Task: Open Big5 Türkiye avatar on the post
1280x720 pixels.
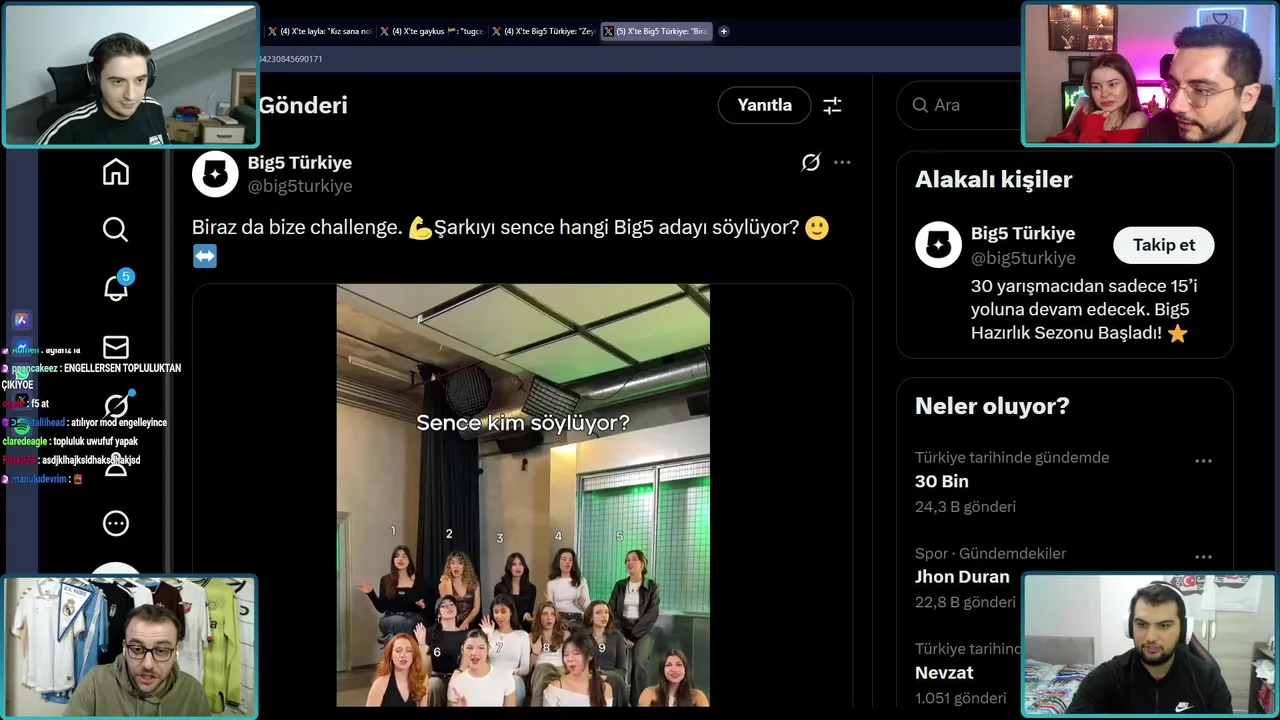Action: (x=215, y=175)
